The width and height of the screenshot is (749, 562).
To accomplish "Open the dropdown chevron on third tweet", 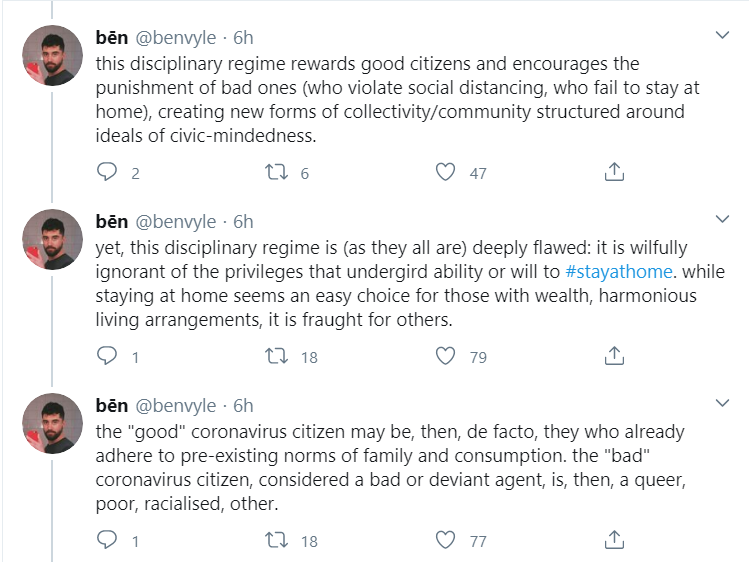I will coord(723,404).
